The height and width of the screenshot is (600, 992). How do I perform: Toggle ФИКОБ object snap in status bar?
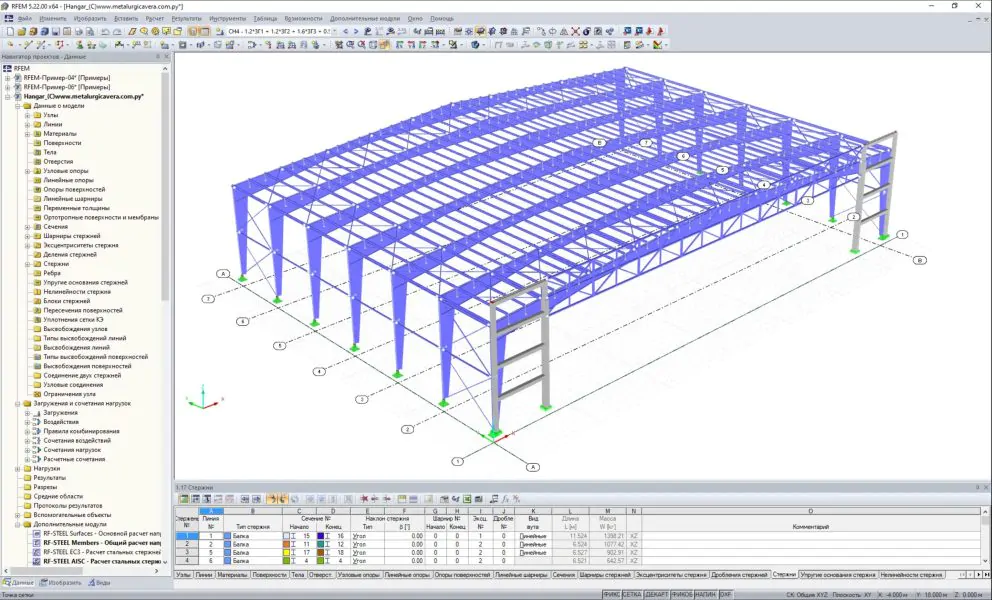(x=682, y=595)
